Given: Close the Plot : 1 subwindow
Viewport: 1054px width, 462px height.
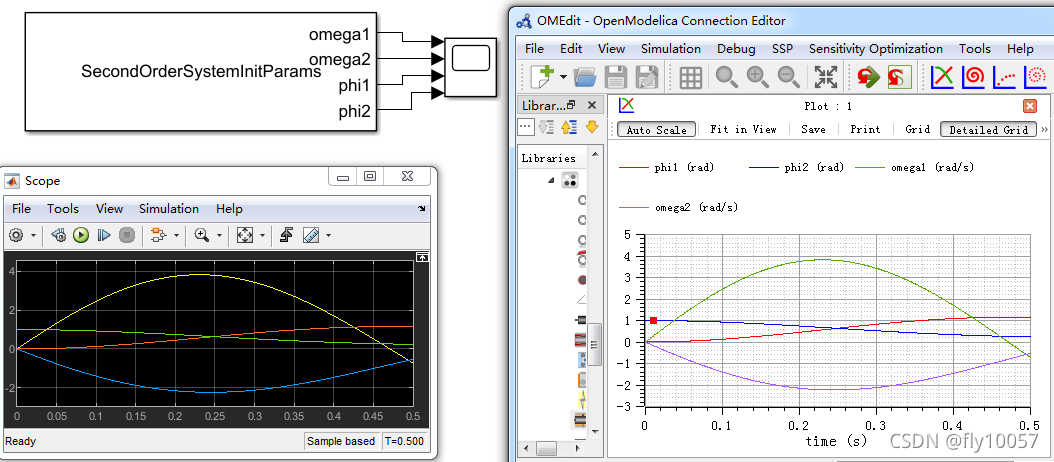Looking at the screenshot, I should point(1029,106).
